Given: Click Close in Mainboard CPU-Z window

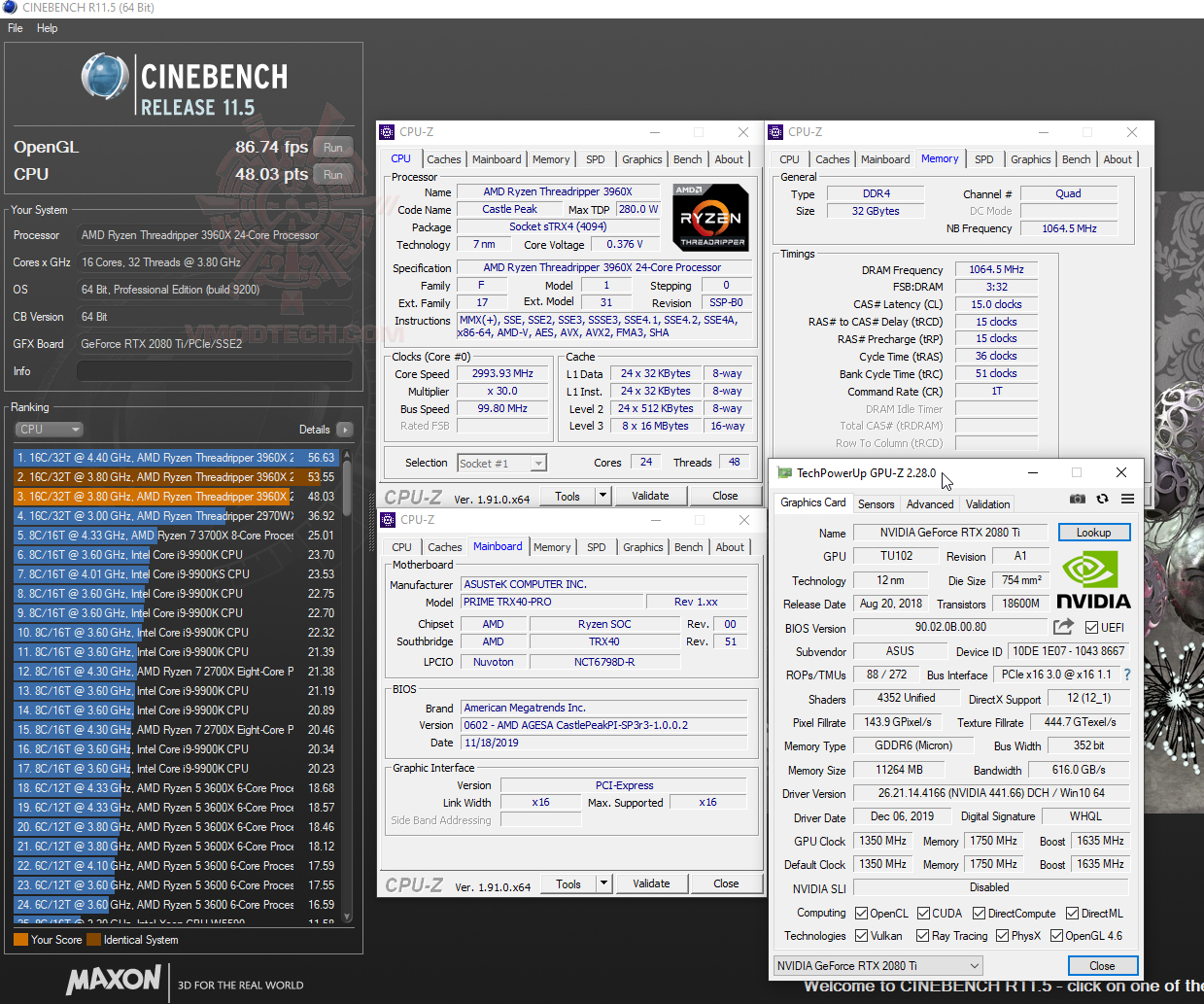Looking at the screenshot, I should [x=726, y=883].
